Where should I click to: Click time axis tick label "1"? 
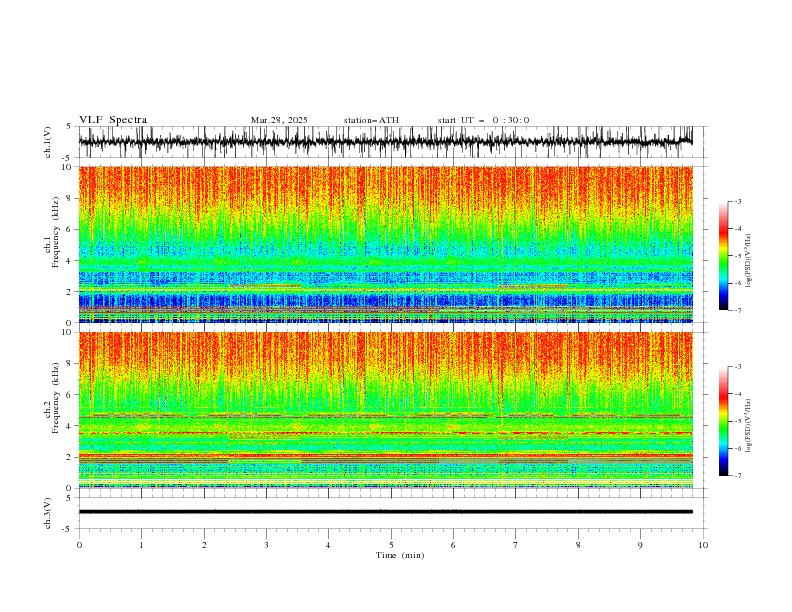pyautogui.click(x=141, y=545)
